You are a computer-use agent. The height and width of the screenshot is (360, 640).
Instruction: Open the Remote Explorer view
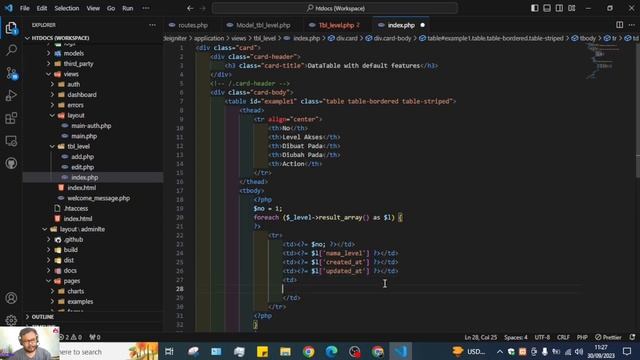11,141
